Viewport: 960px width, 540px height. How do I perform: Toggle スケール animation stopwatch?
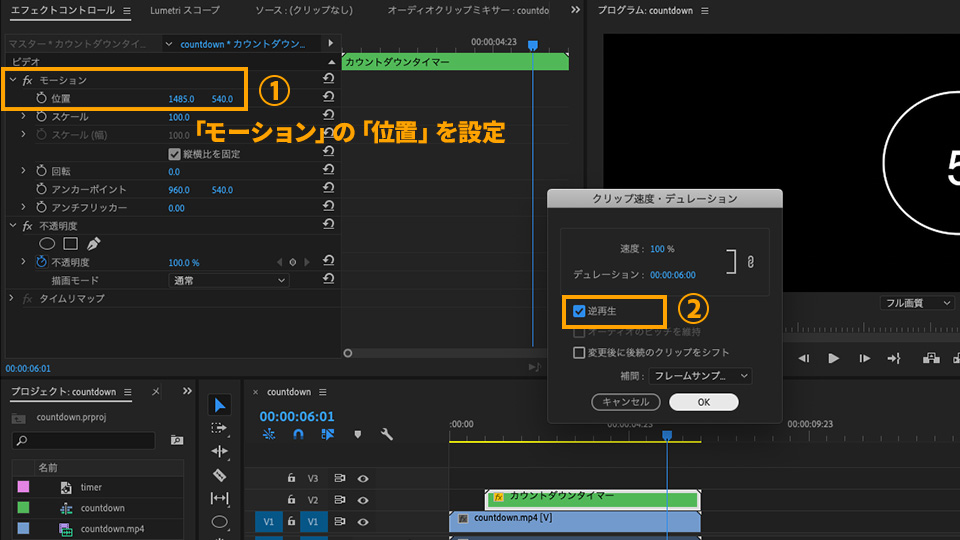pyautogui.click(x=41, y=116)
